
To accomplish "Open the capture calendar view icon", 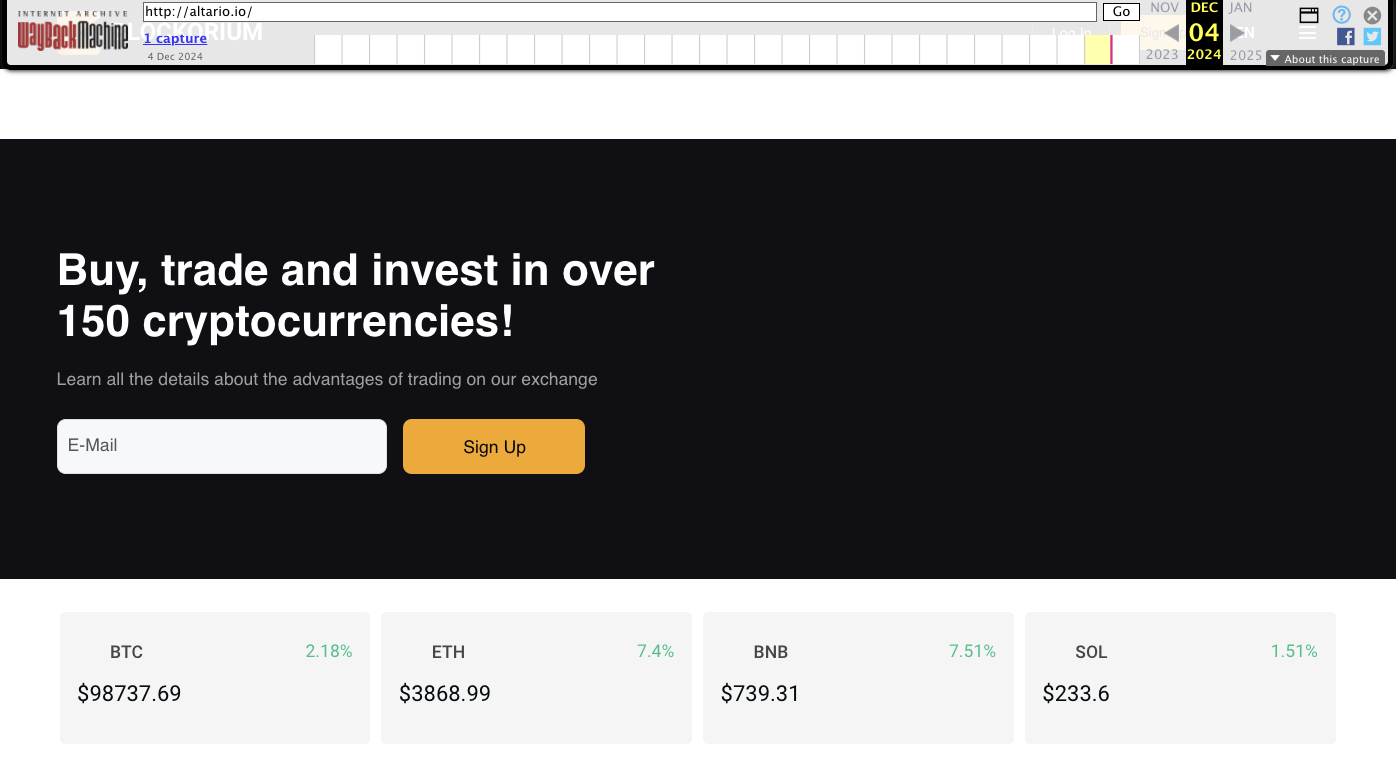I will pos(1308,15).
